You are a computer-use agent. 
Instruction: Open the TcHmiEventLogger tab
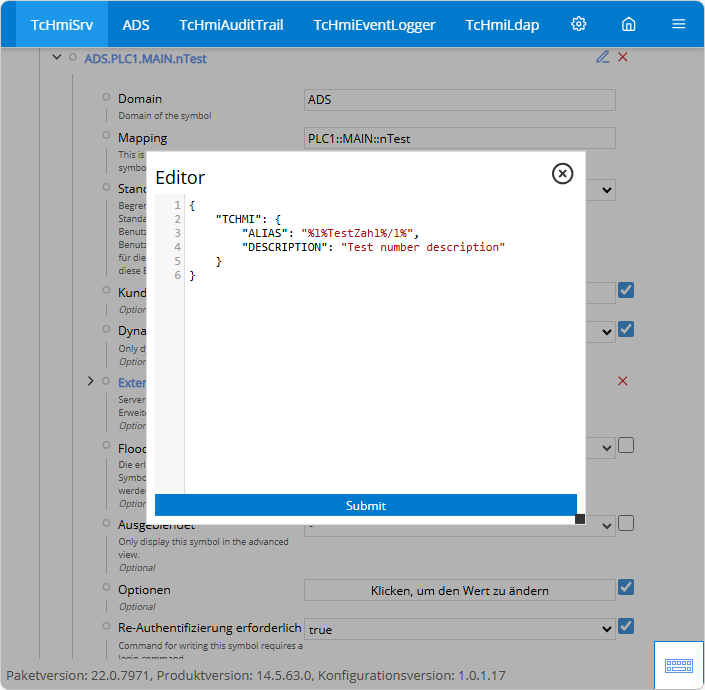(374, 25)
